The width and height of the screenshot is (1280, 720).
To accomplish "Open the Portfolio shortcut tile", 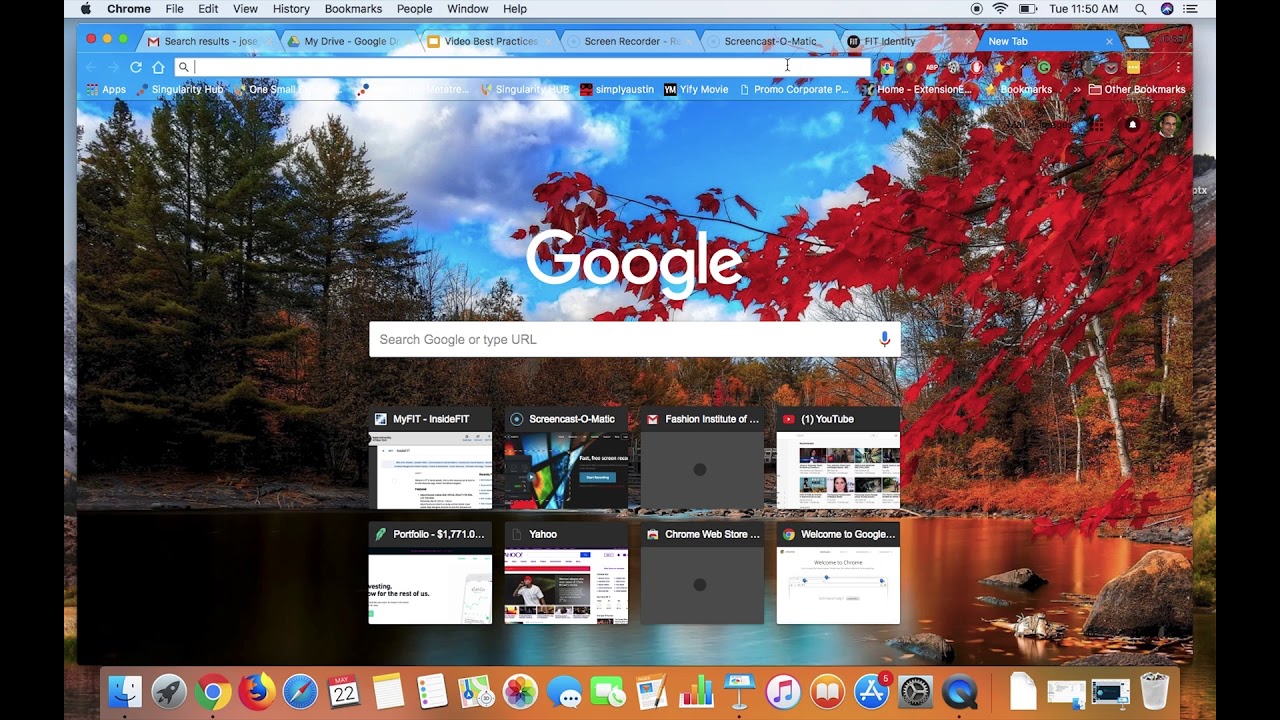I will click(430, 574).
